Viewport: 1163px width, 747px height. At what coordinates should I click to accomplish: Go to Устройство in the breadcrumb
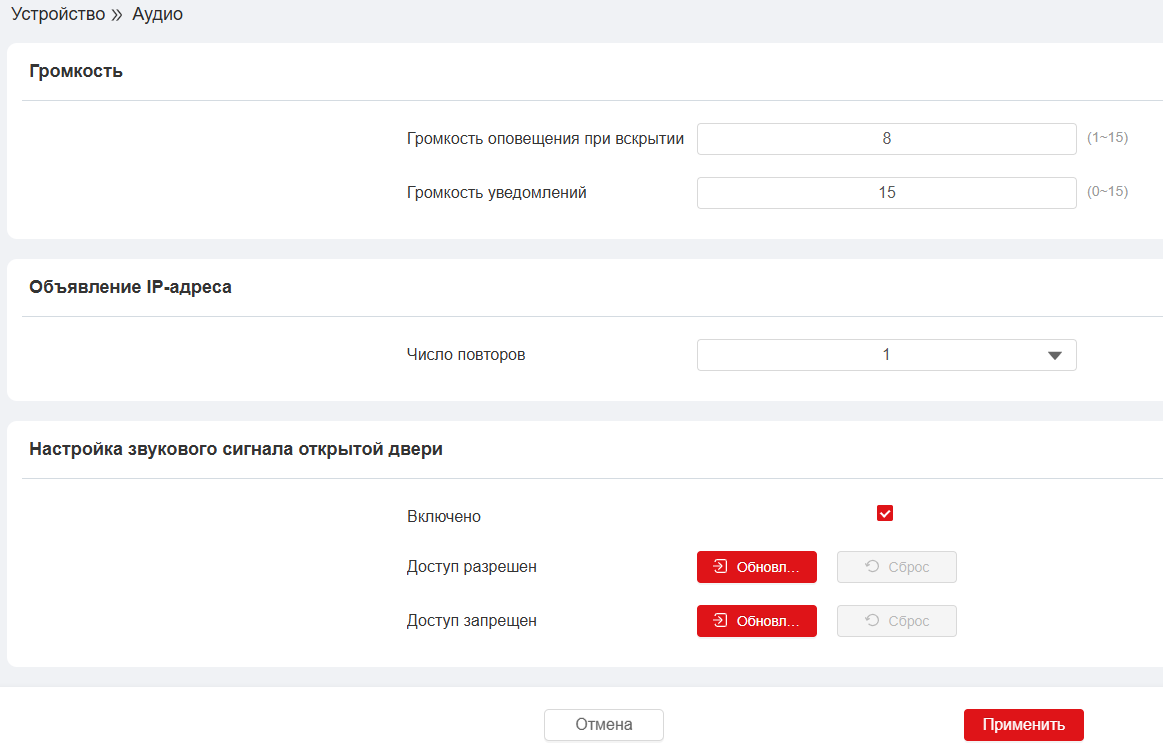58,15
